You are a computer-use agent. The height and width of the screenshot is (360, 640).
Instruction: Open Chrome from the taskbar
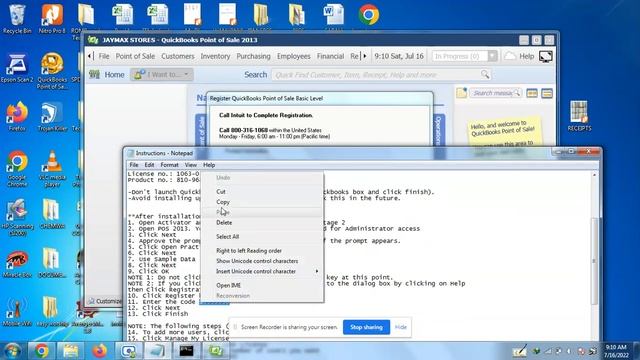[x=41, y=351]
